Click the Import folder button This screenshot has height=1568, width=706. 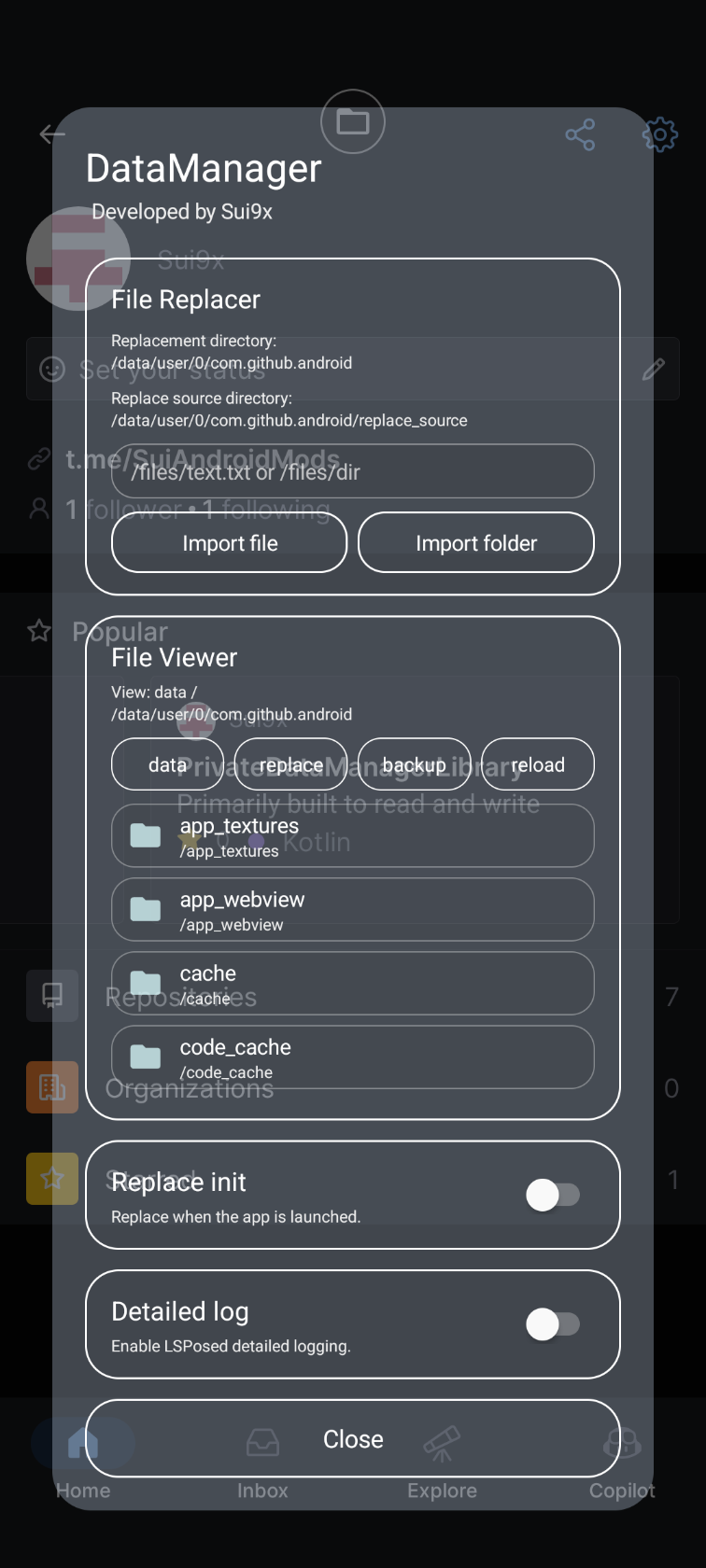[476, 542]
